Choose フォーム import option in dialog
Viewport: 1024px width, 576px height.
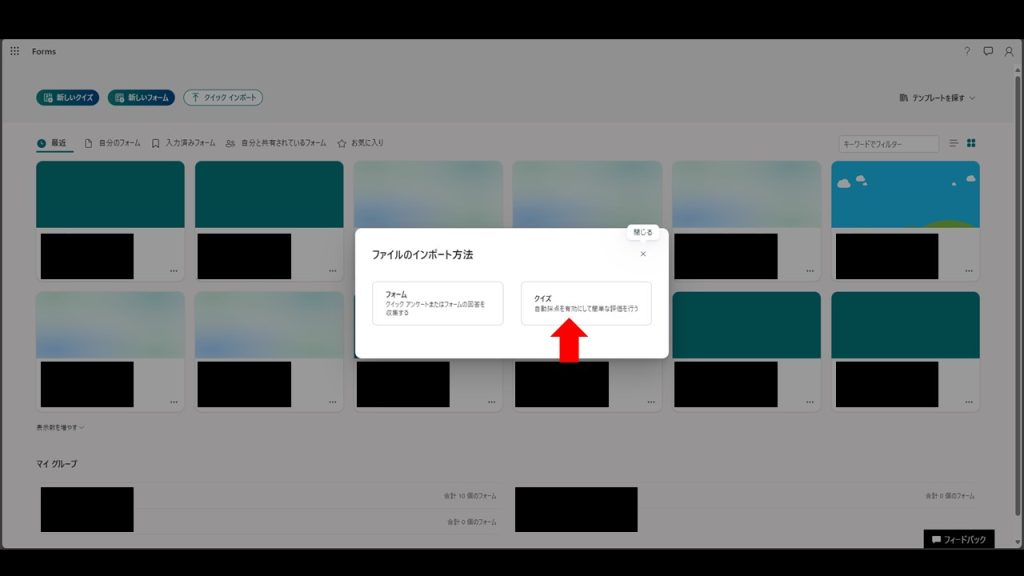437,303
